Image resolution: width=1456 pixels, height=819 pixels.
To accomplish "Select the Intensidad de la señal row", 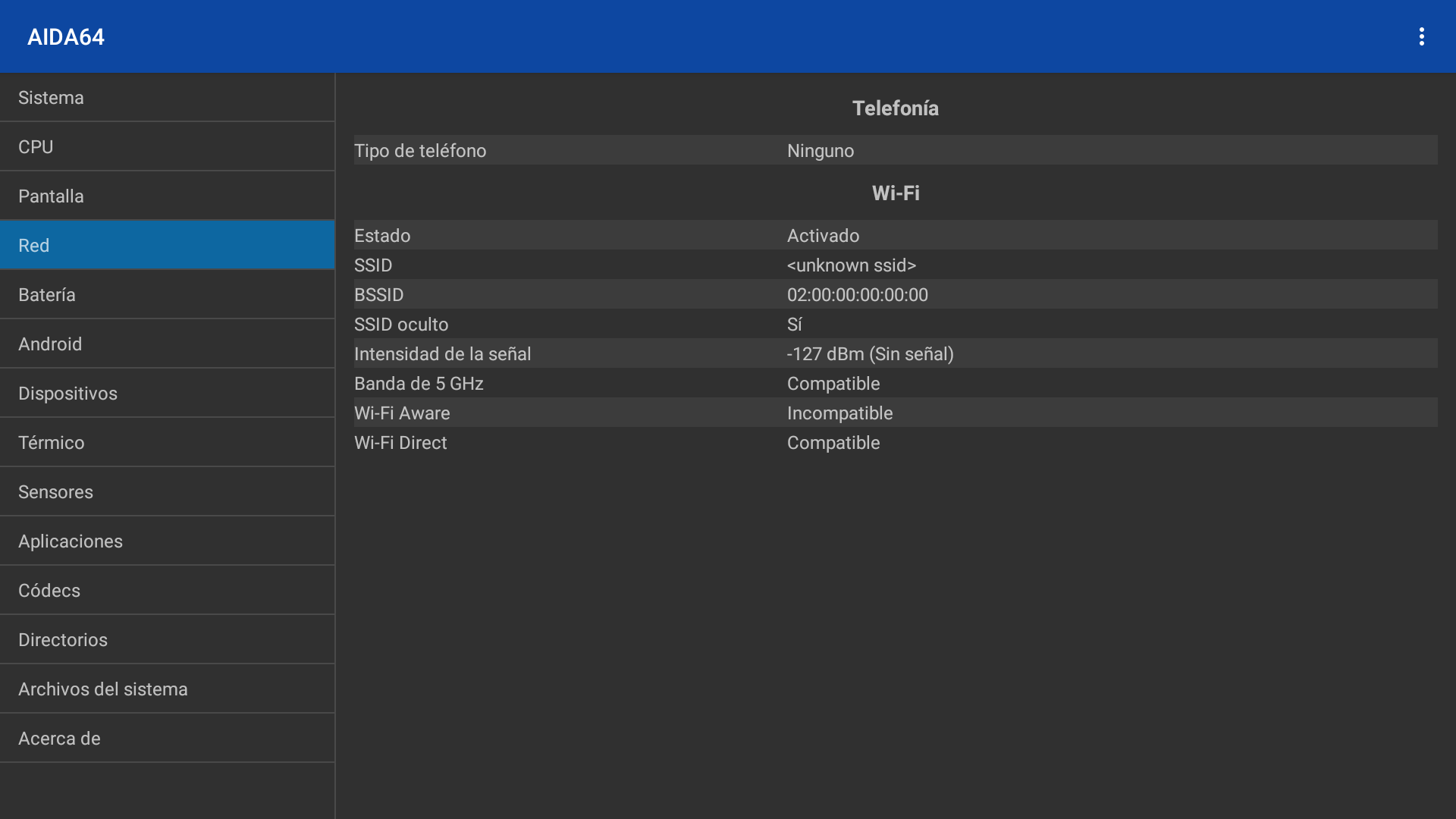I will [895, 354].
